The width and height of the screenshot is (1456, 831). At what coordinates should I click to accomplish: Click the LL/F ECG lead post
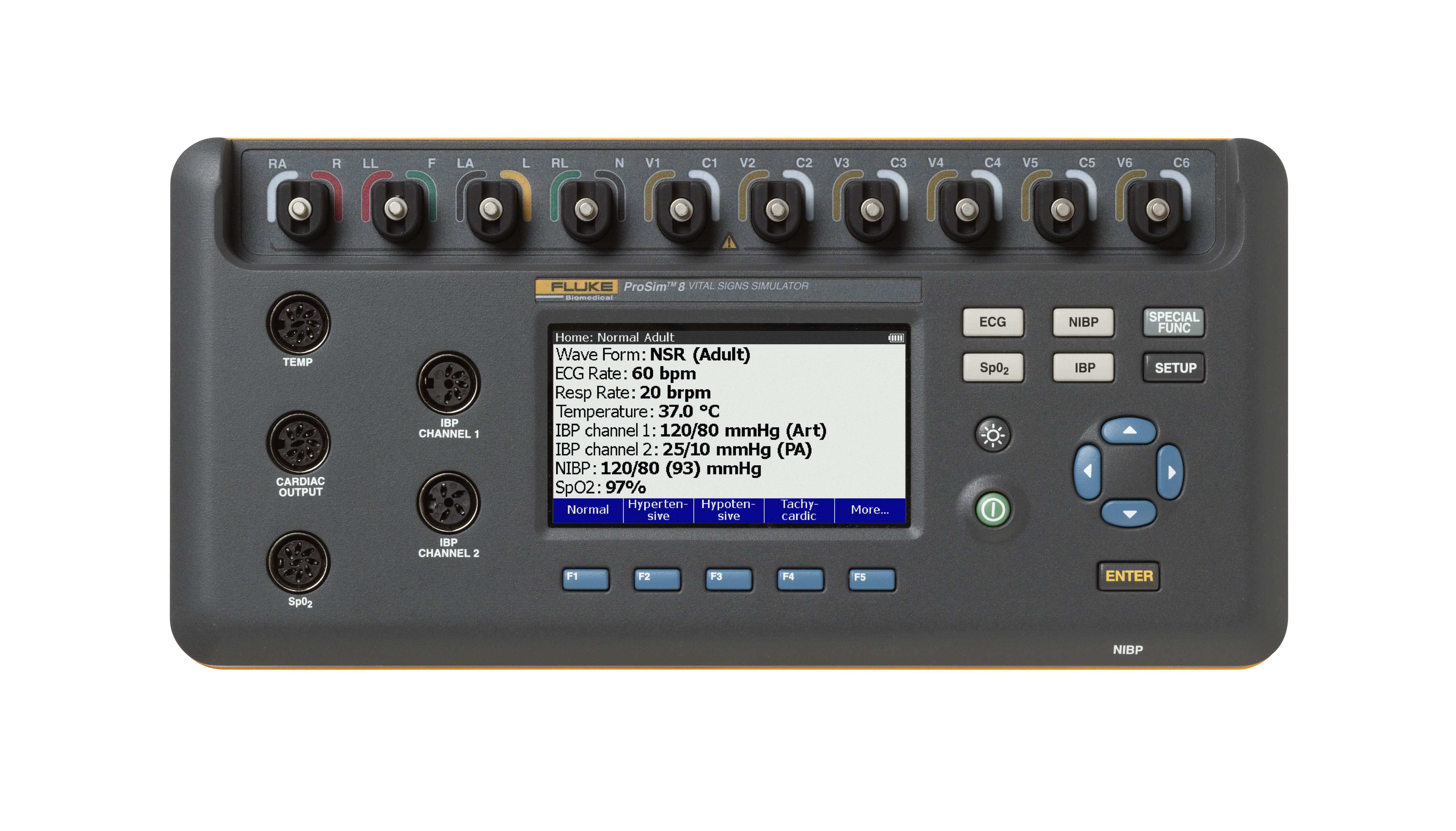click(395, 210)
